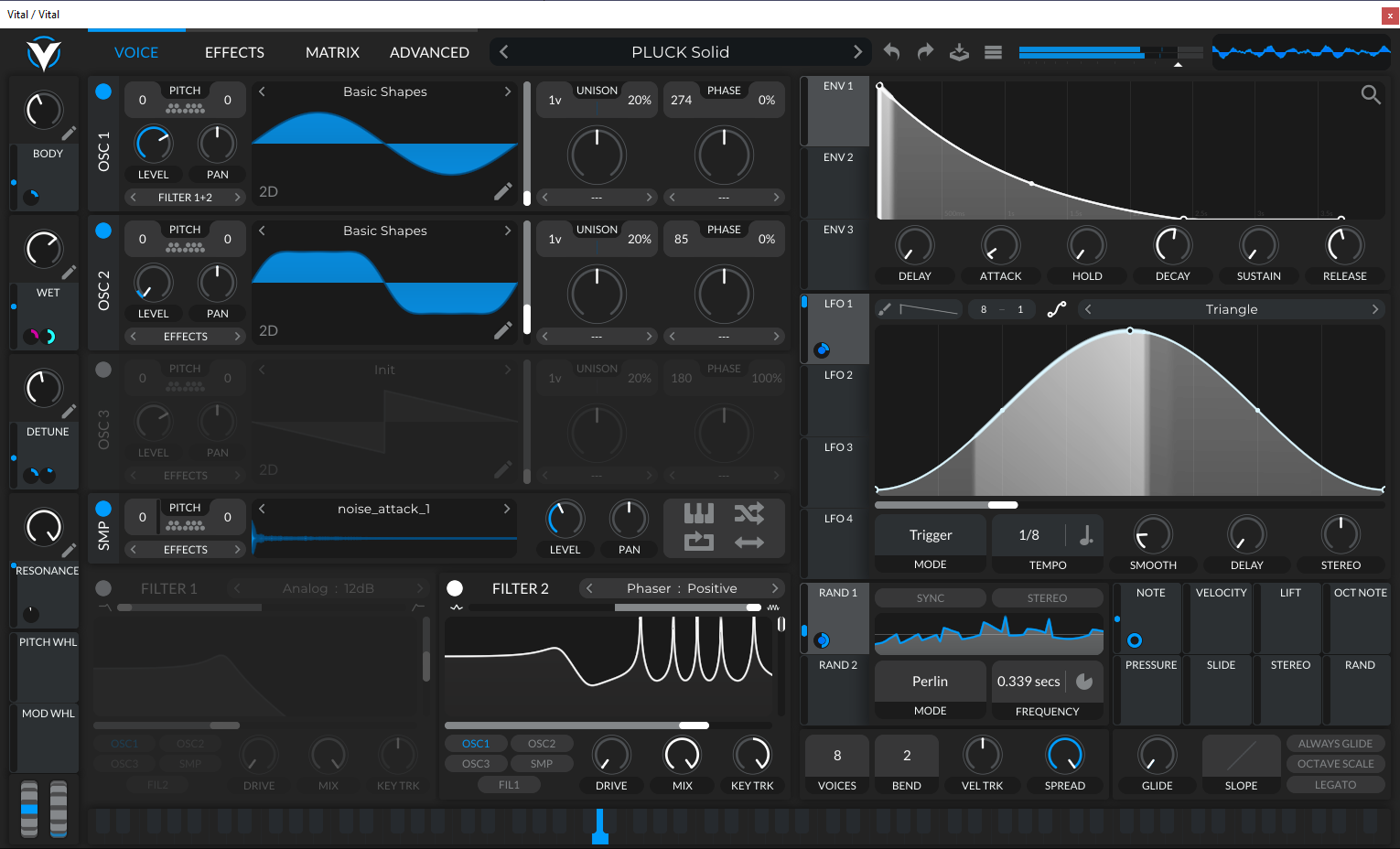Click the LFO 1 smooth curve icon
The width and height of the screenshot is (1400, 849).
[x=1057, y=309]
